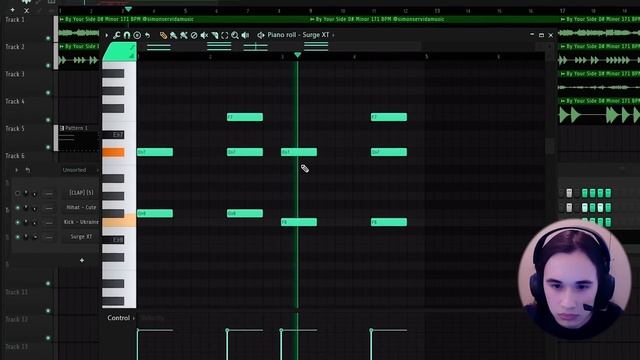Click the orange highlighted D#7 piano key
This screenshot has height=360, width=640.
[113, 153]
